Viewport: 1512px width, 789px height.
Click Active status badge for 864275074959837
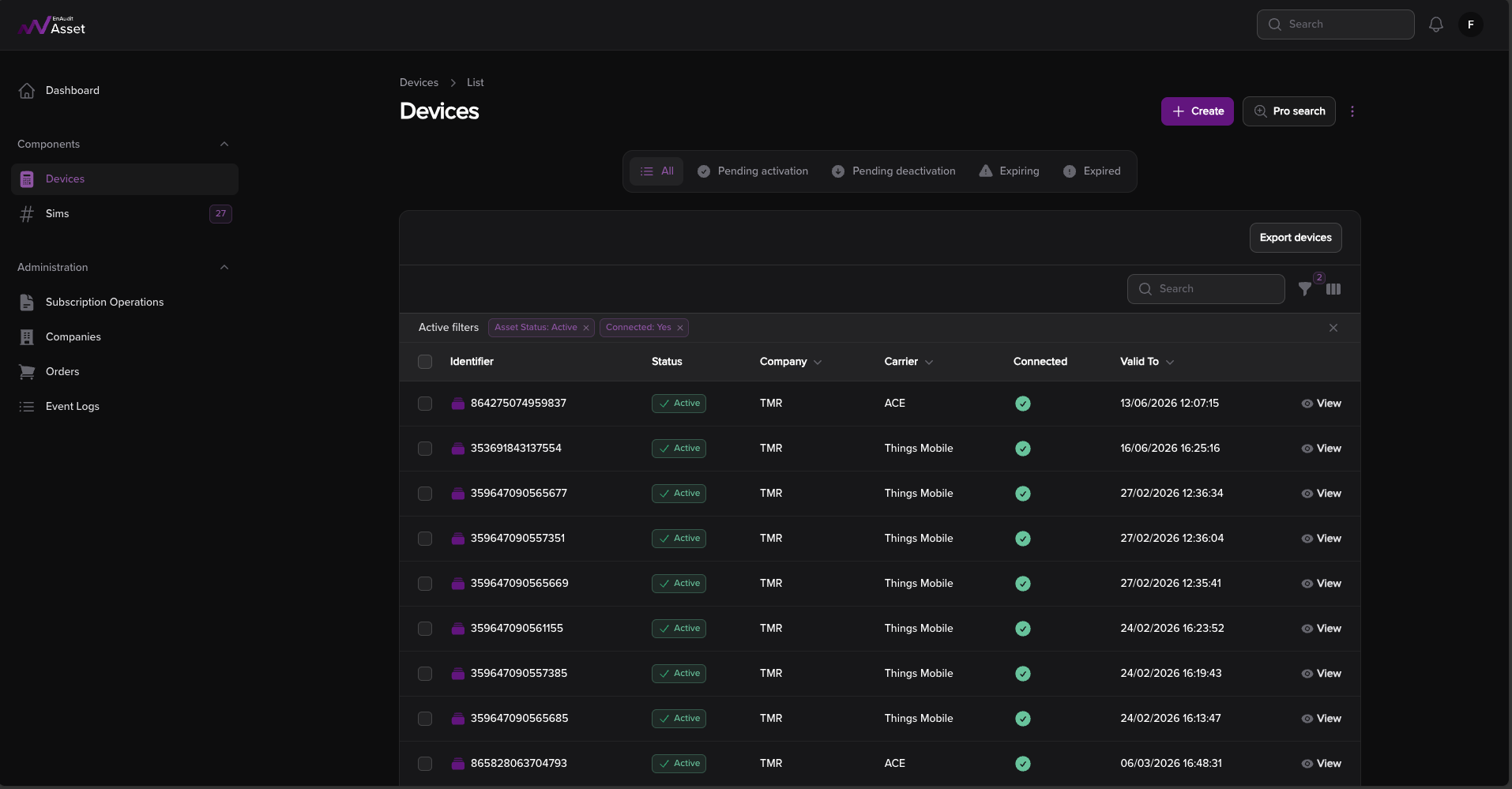[x=679, y=404]
